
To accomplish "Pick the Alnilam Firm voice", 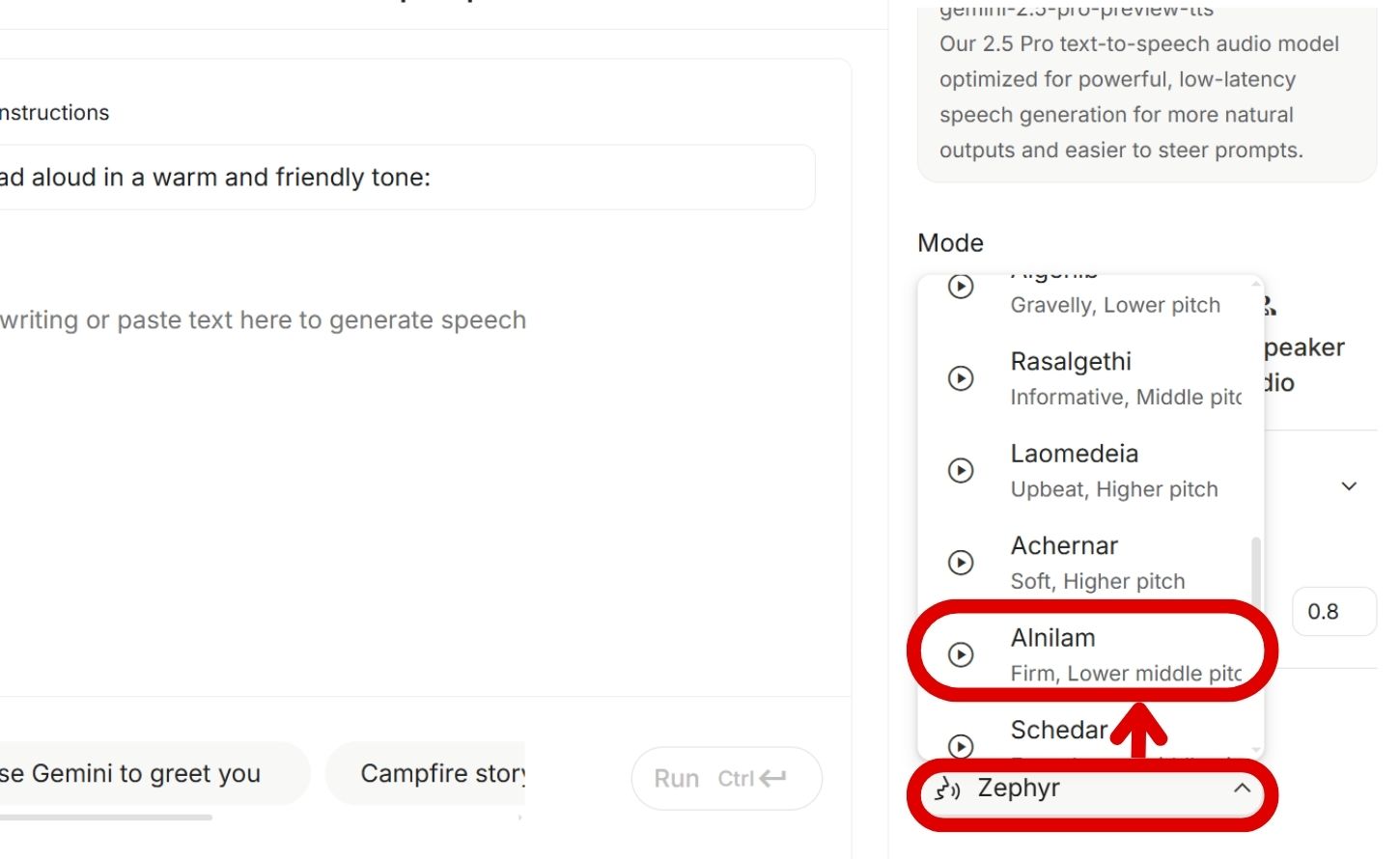I will [1110, 654].
